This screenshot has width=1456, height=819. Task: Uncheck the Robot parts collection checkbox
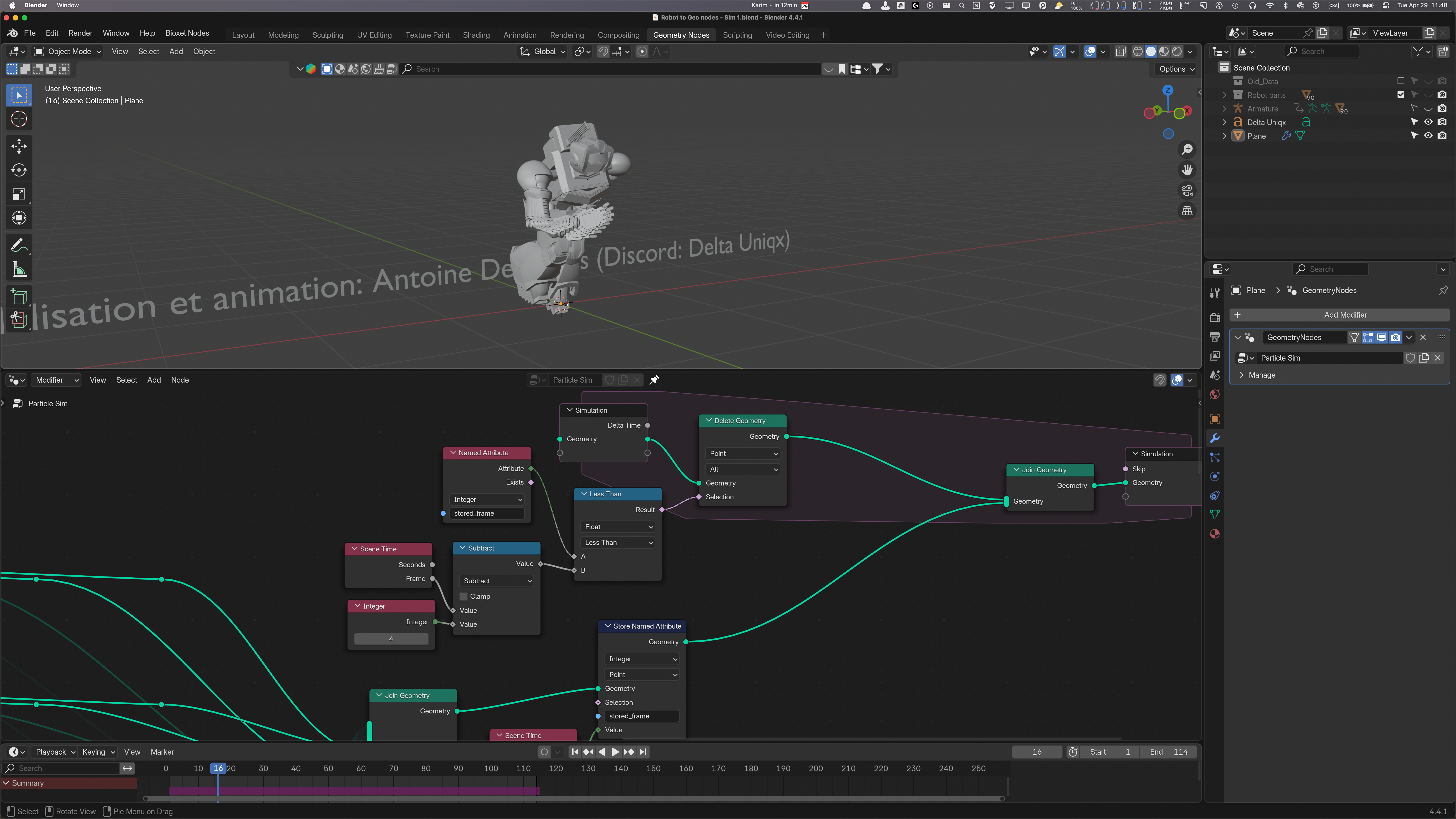click(1401, 95)
